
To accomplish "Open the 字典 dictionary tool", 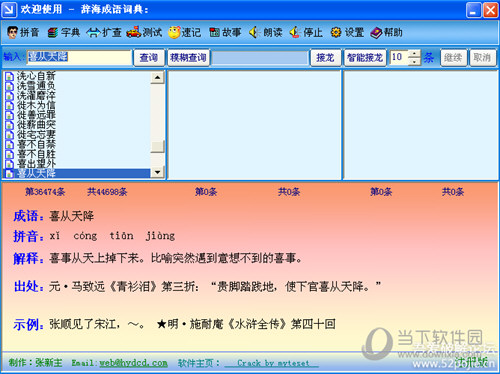I will coord(64,32).
